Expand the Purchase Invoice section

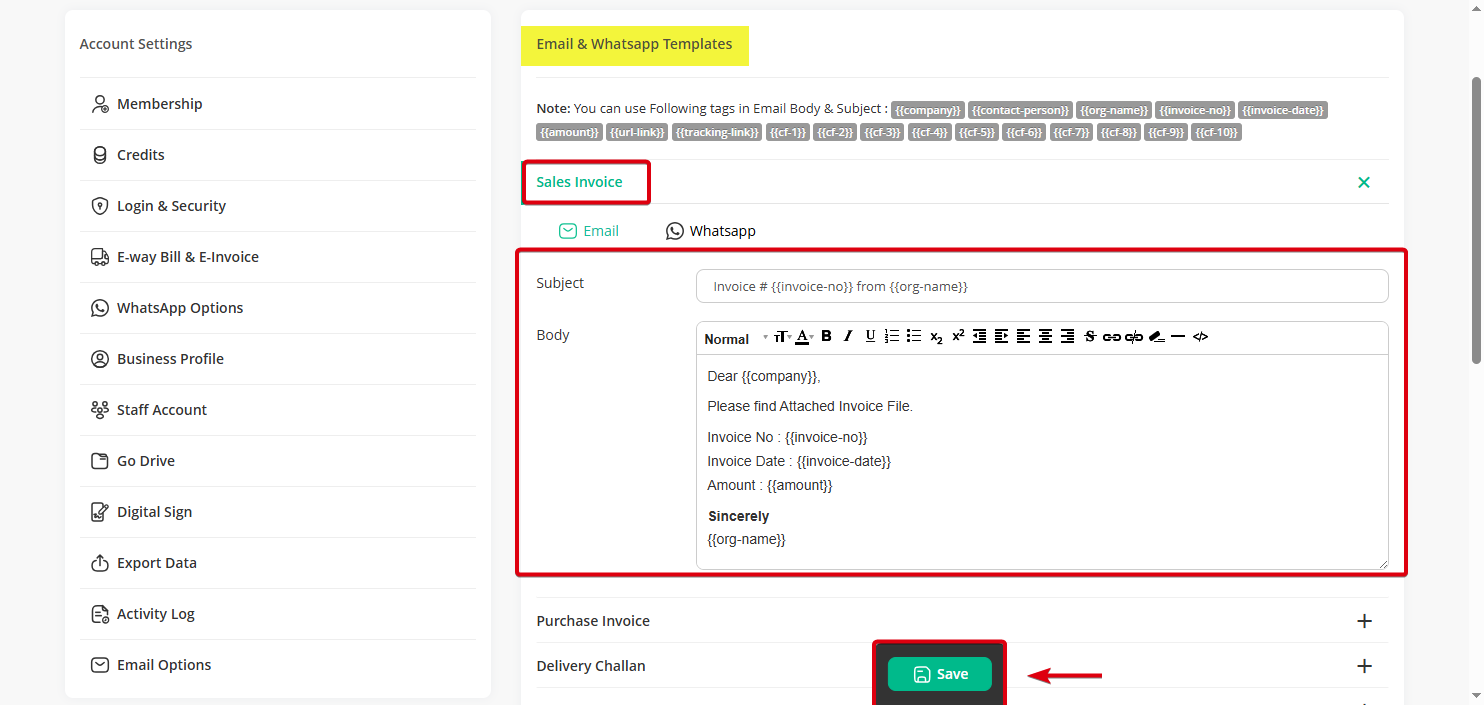(1364, 621)
